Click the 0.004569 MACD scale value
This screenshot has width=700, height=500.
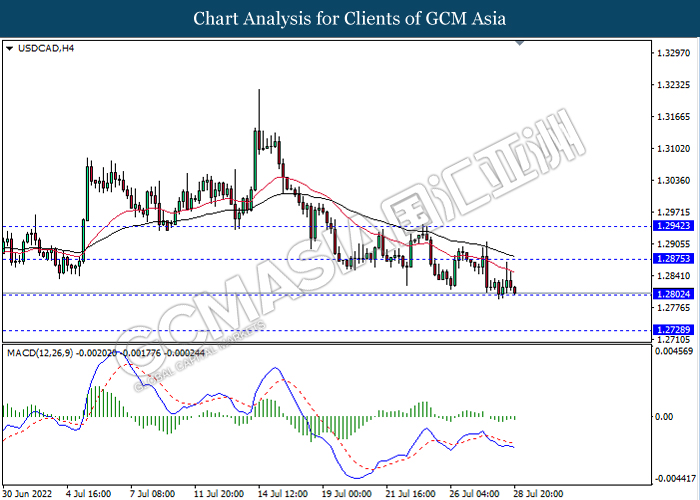coord(674,351)
